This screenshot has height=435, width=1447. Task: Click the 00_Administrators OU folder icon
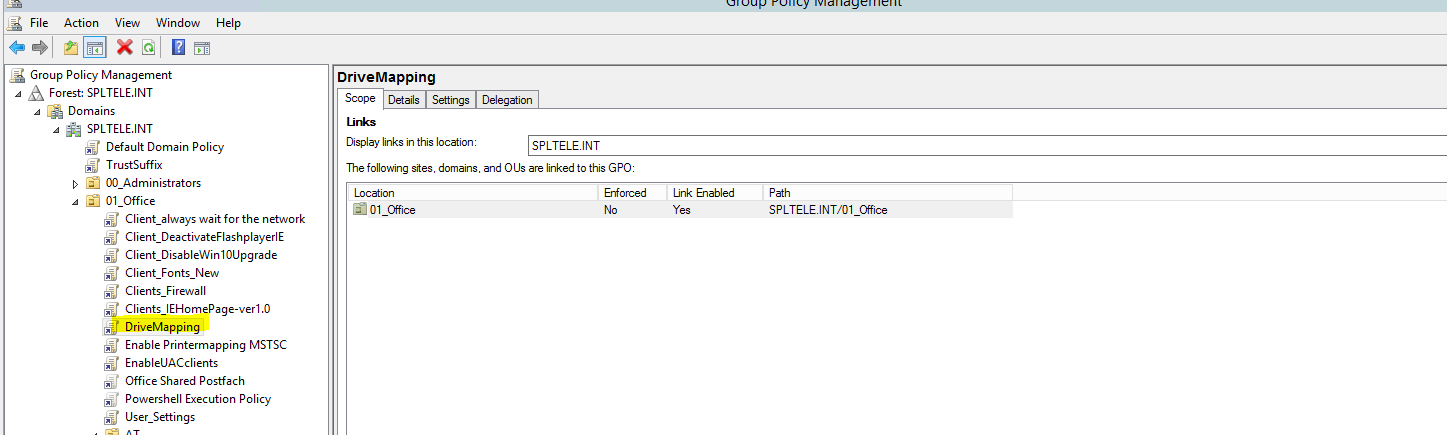95,183
